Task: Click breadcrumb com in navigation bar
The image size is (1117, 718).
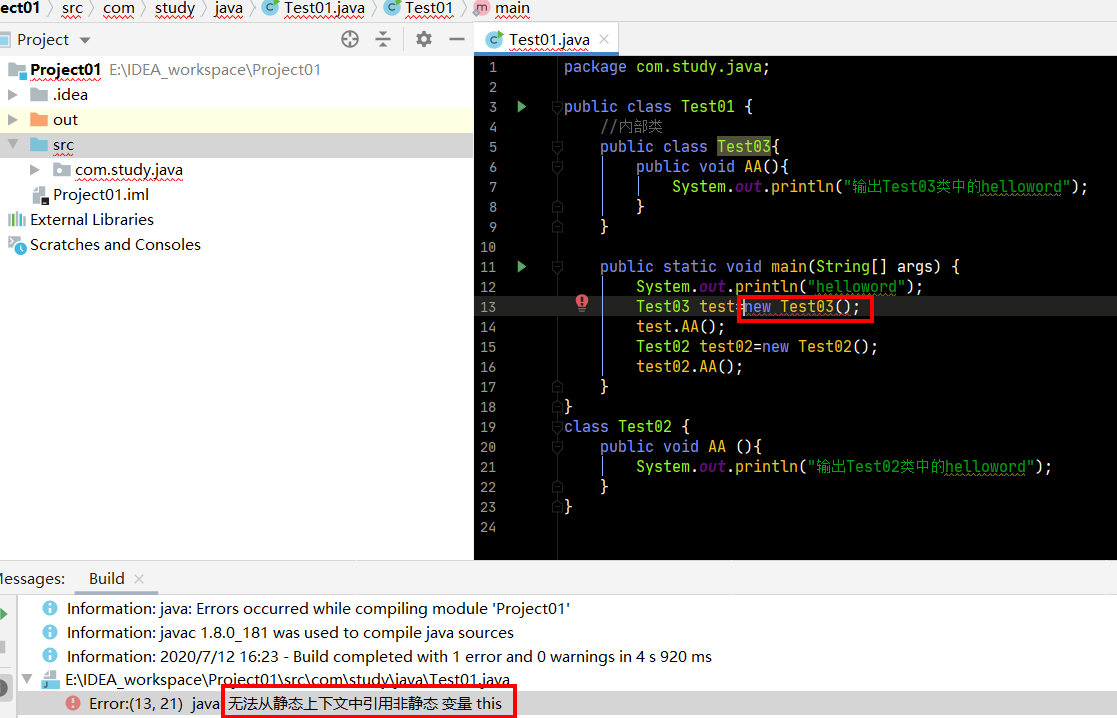Action: click(x=118, y=9)
